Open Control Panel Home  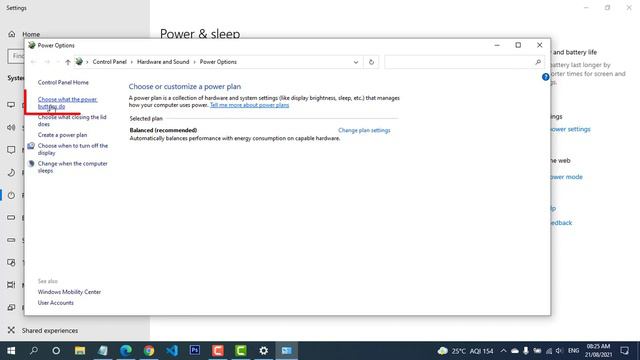pos(63,82)
